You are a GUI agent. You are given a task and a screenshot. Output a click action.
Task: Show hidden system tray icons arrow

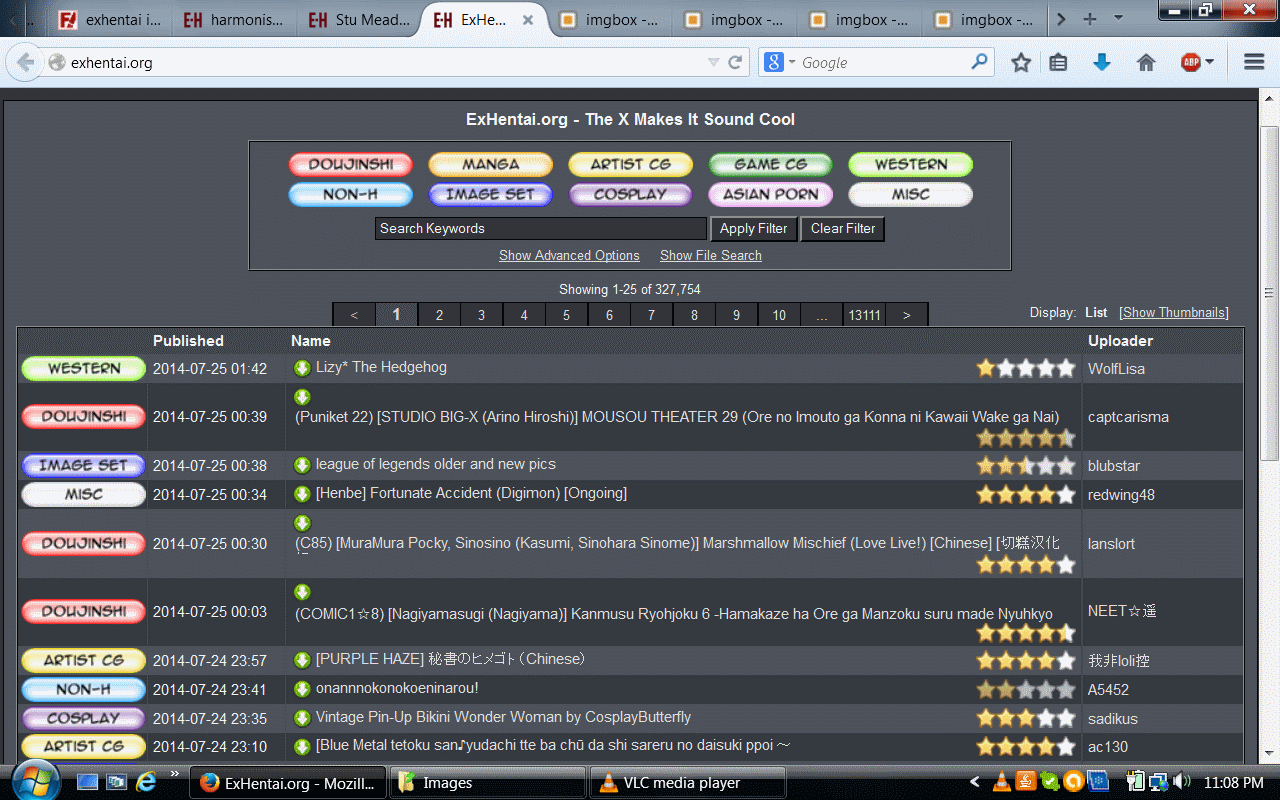[x=976, y=782]
